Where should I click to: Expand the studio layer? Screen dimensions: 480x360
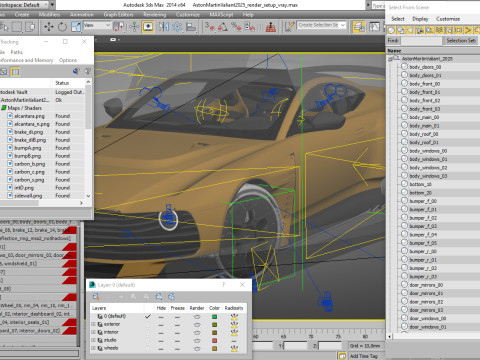[93, 340]
